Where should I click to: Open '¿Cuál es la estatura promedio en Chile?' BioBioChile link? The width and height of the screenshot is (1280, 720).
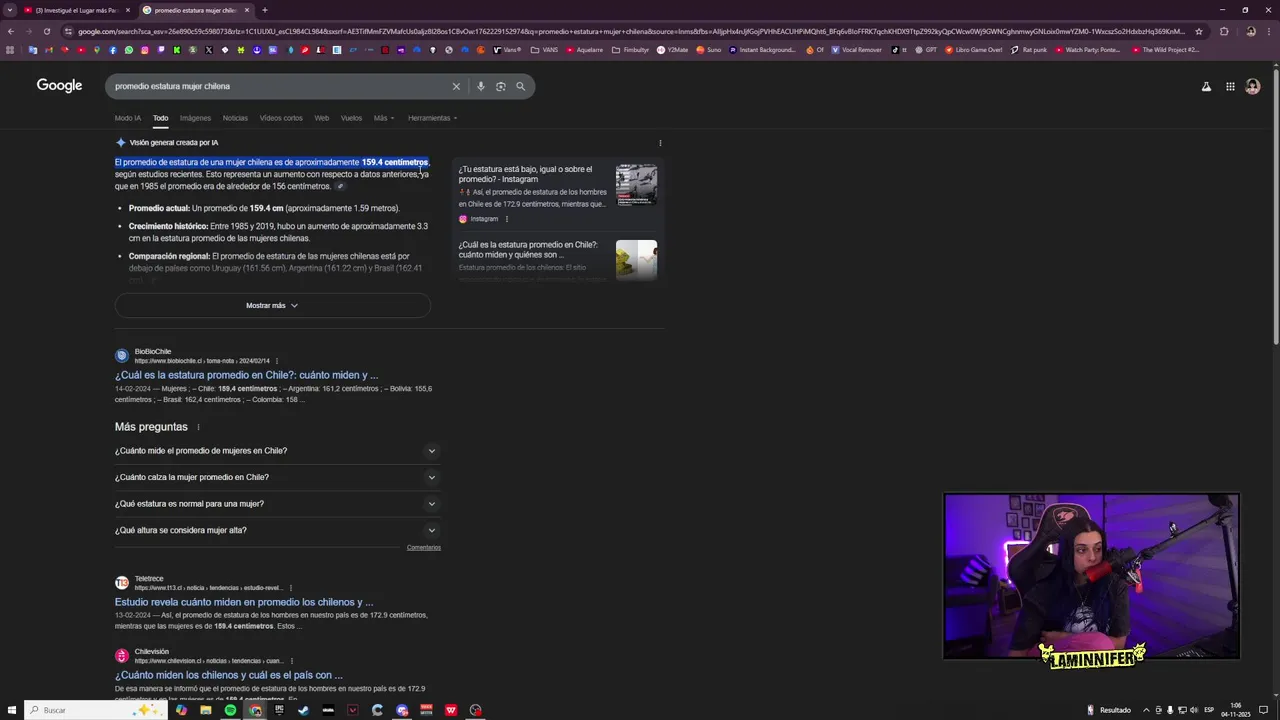246,375
